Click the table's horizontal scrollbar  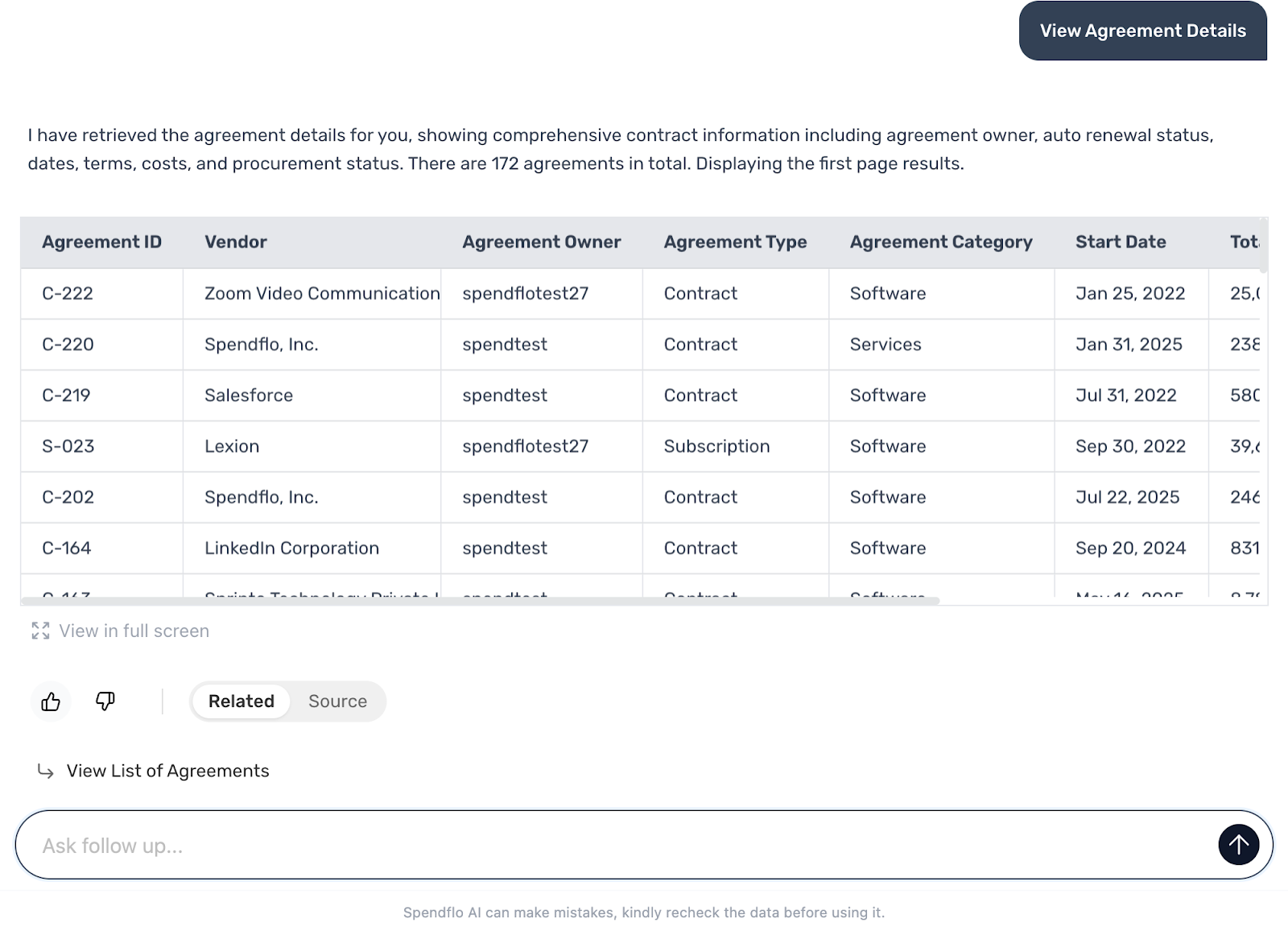481,601
